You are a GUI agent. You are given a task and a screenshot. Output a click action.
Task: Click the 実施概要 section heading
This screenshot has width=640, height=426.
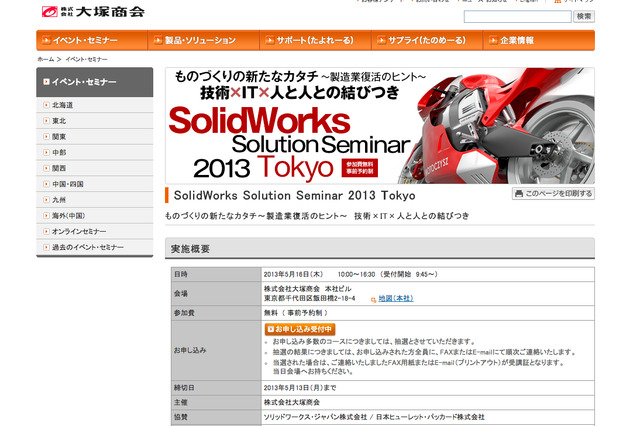tap(190, 248)
